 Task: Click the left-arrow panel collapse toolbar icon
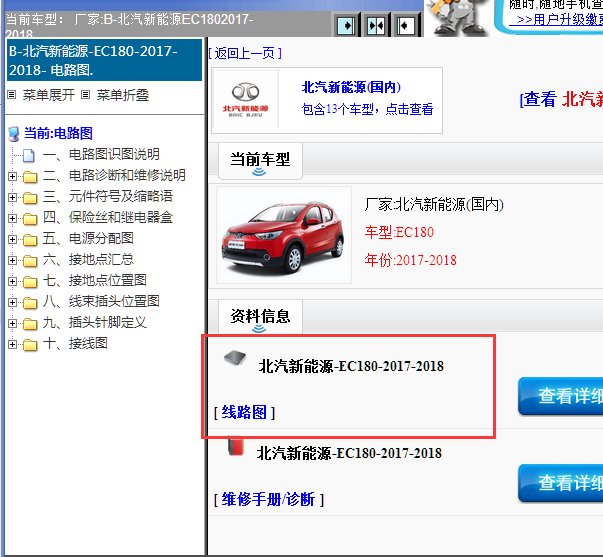[x=406, y=26]
